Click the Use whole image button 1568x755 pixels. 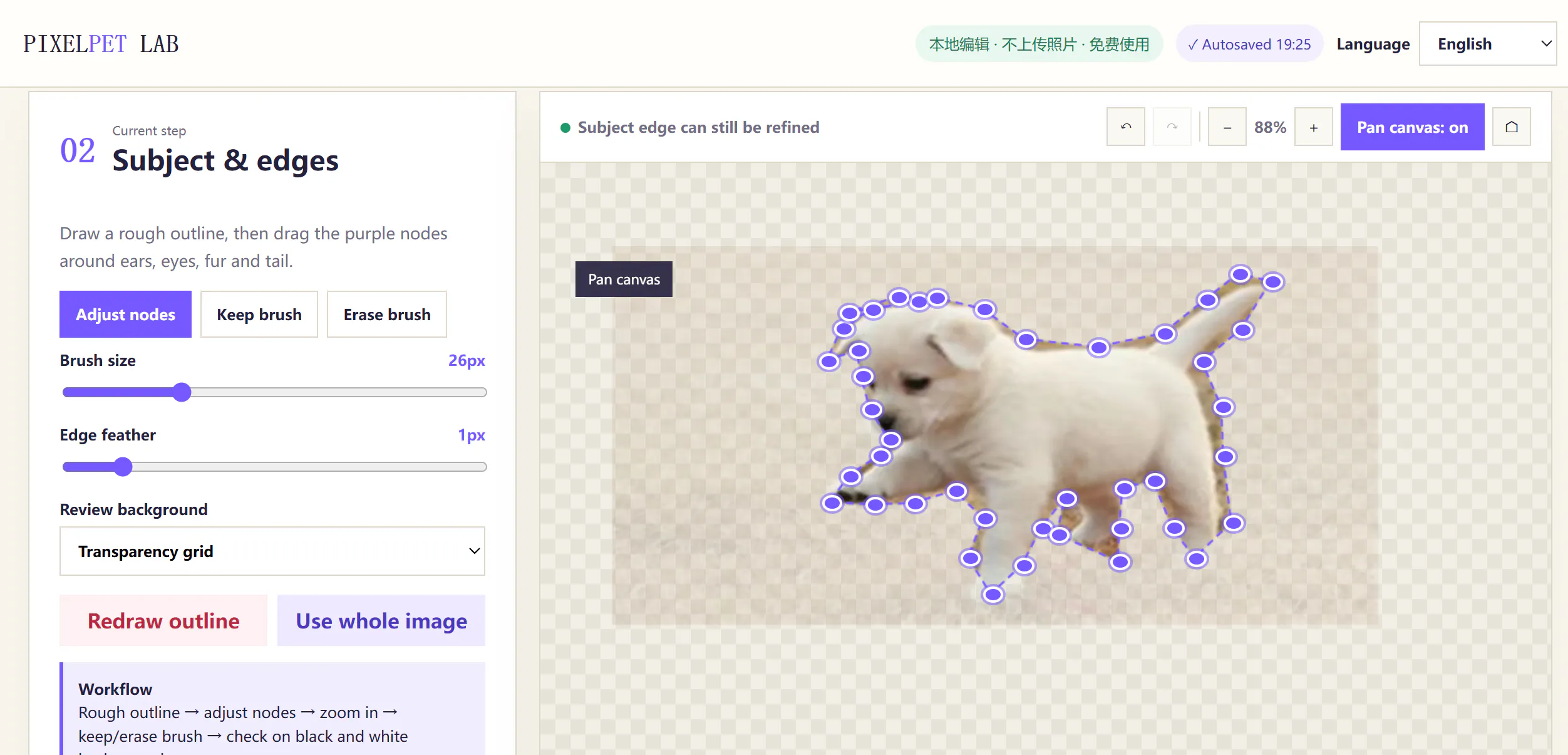(x=381, y=621)
